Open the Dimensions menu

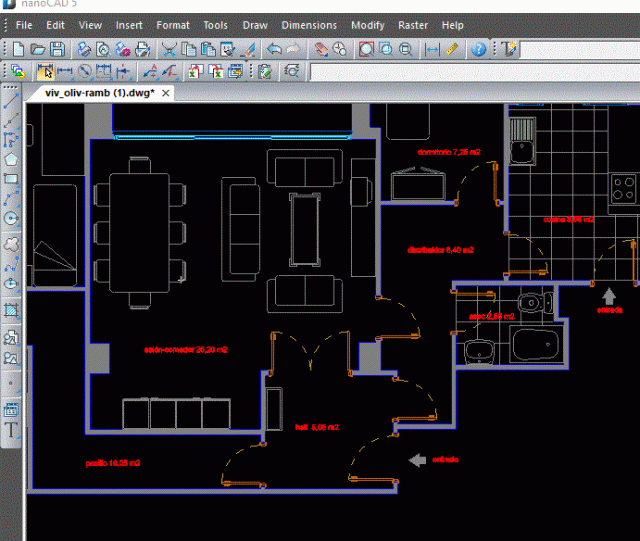309,24
